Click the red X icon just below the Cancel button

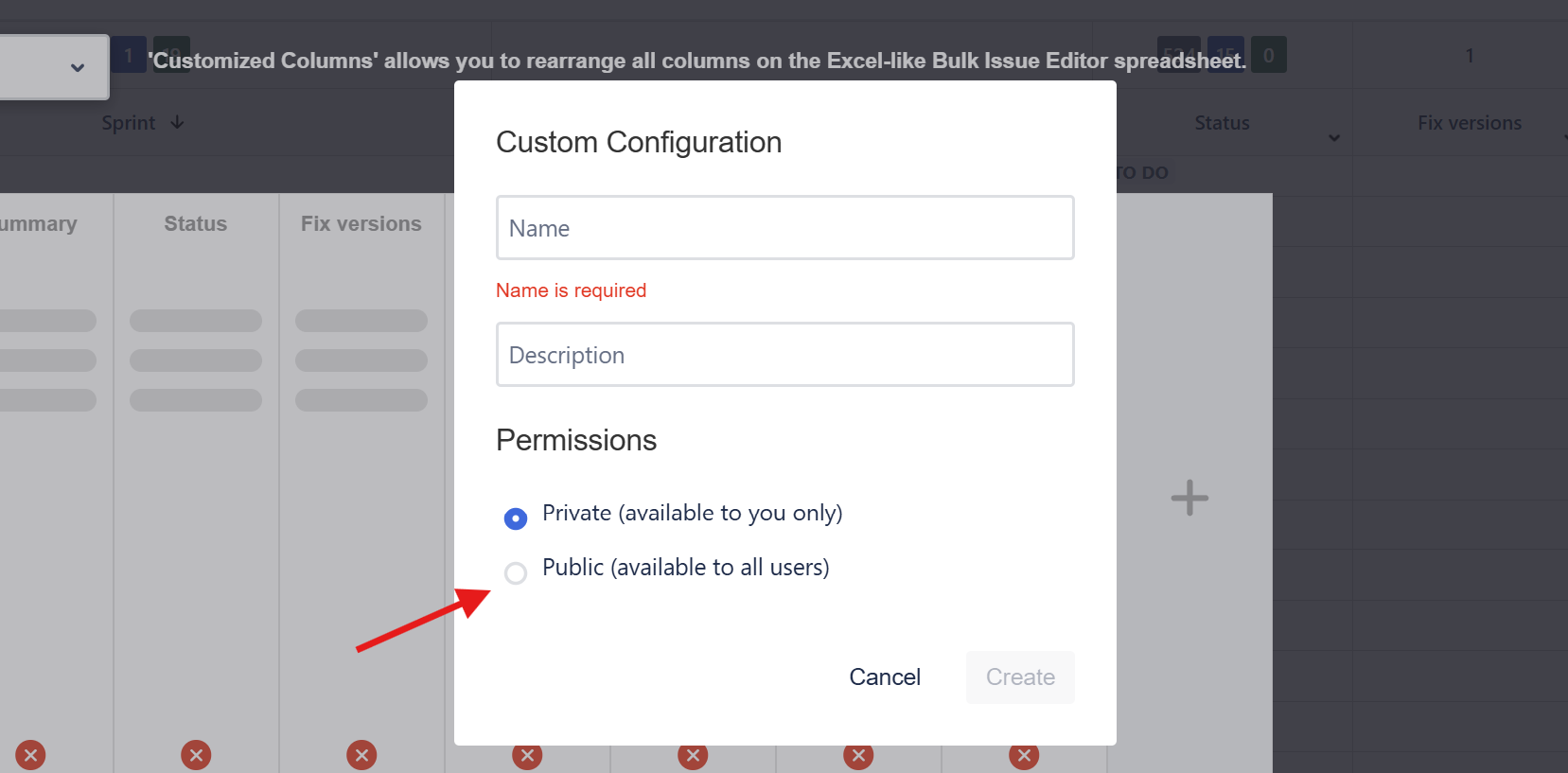858,756
